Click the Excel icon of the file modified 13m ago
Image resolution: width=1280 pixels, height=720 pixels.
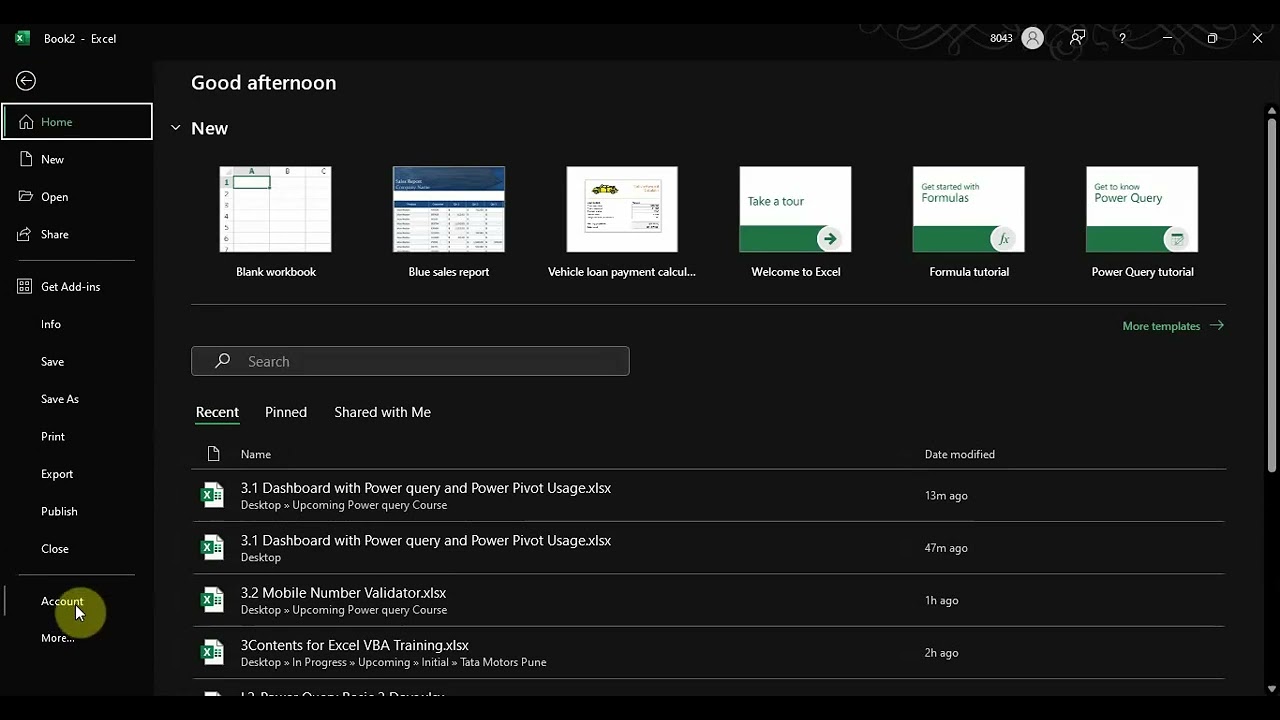[x=212, y=495]
